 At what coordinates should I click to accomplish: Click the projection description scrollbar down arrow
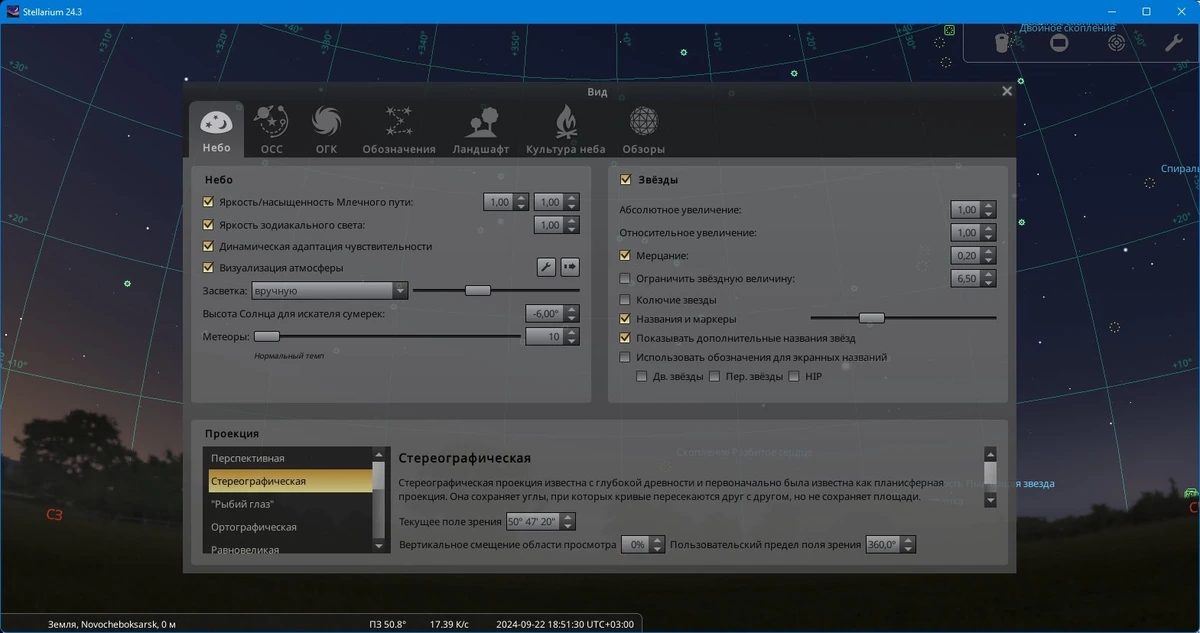point(990,500)
